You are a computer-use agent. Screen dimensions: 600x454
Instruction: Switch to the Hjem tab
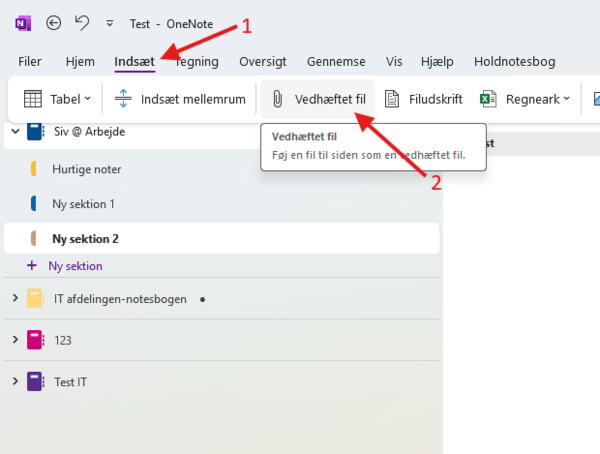point(80,62)
